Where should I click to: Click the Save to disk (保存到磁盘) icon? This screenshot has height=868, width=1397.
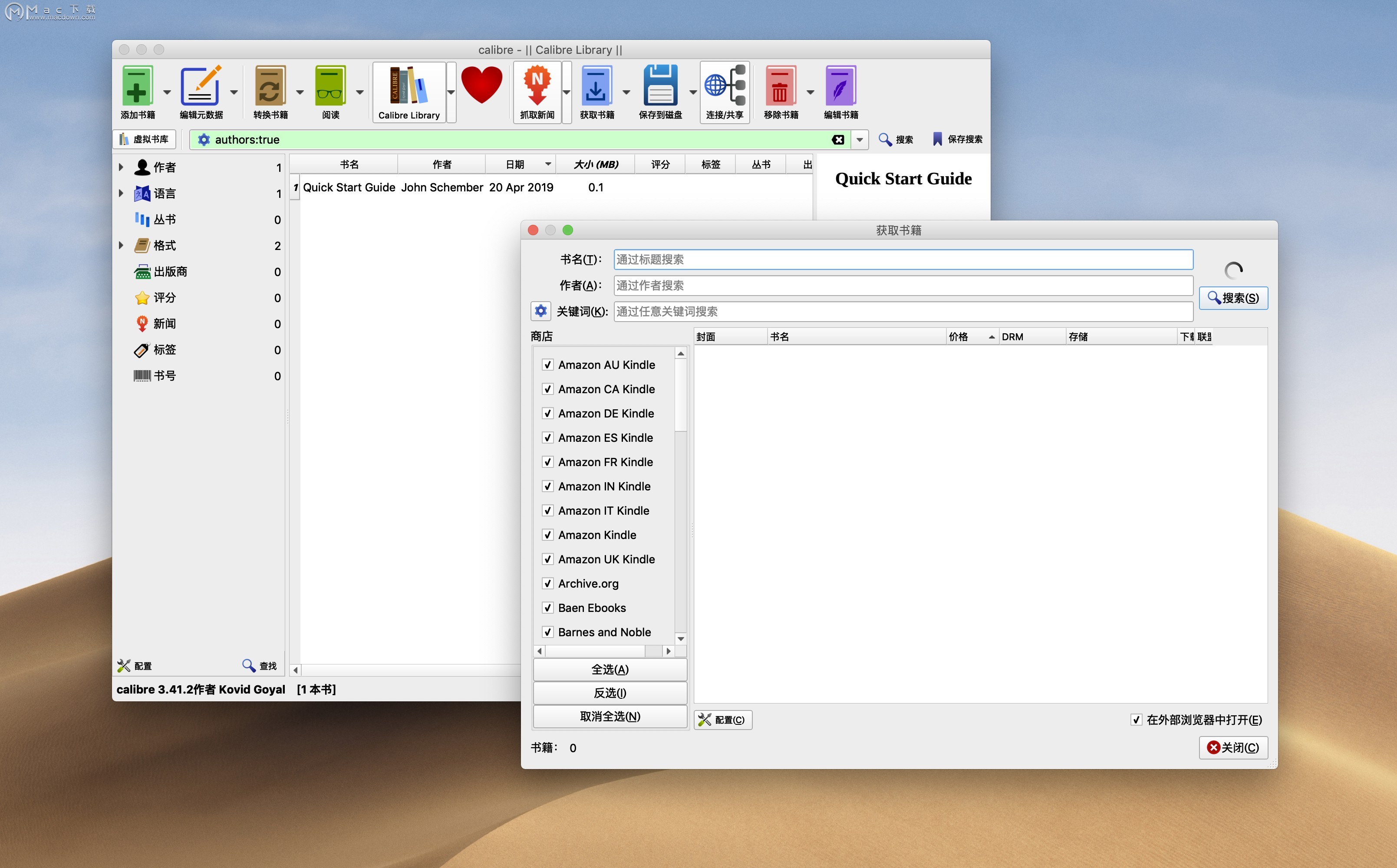point(660,86)
